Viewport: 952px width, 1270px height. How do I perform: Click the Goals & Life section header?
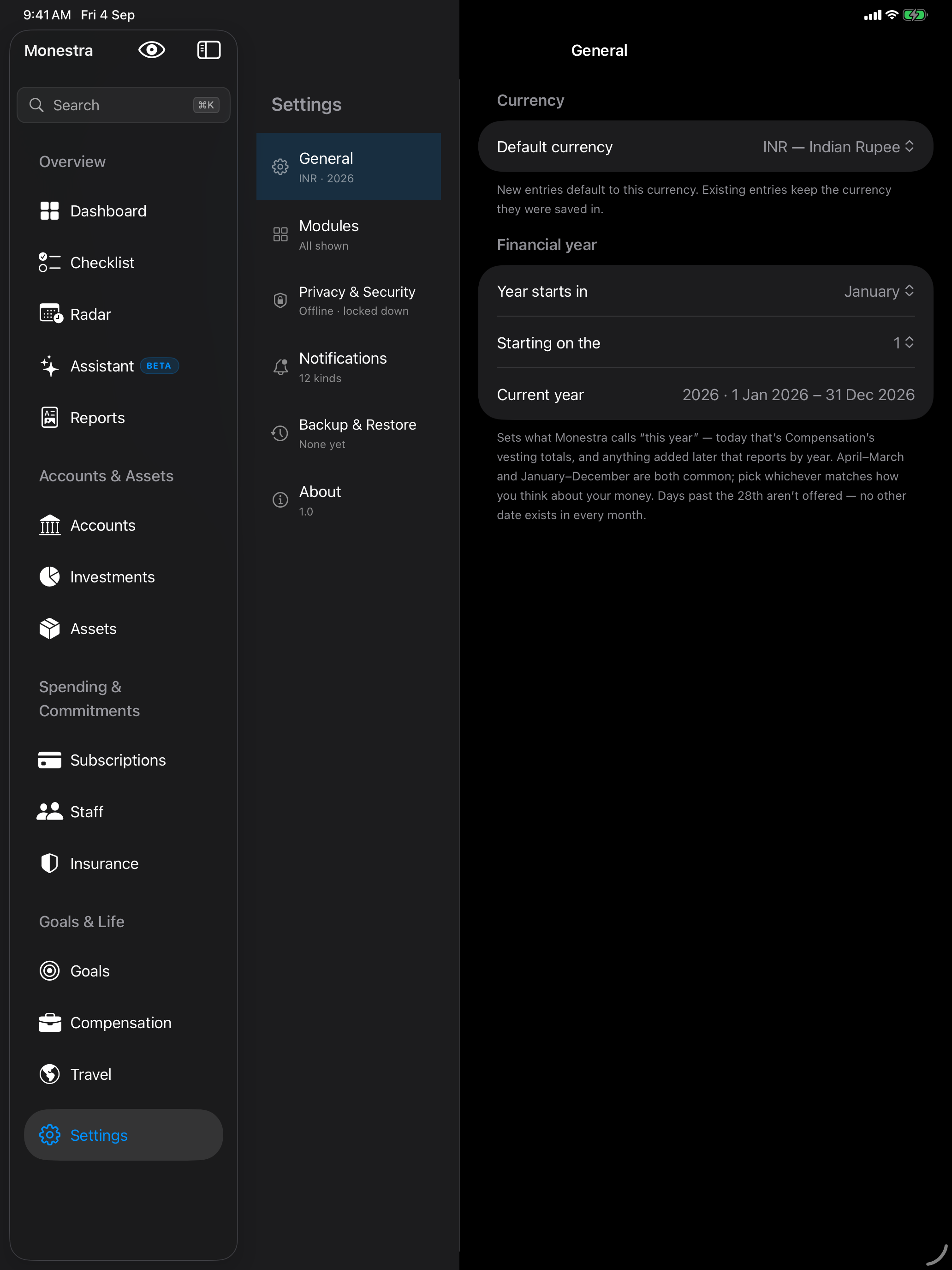[x=82, y=922]
